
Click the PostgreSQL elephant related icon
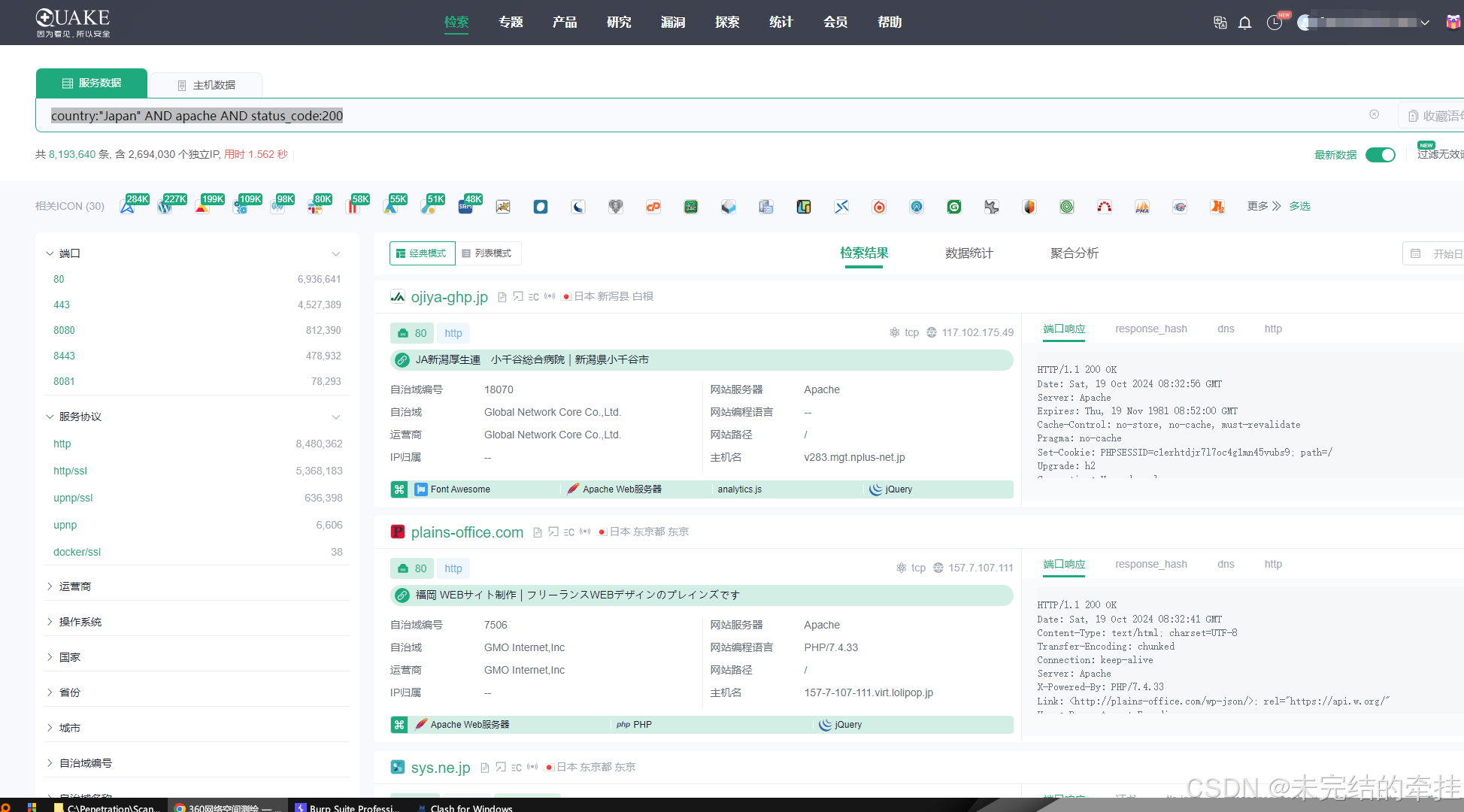[x=616, y=207]
